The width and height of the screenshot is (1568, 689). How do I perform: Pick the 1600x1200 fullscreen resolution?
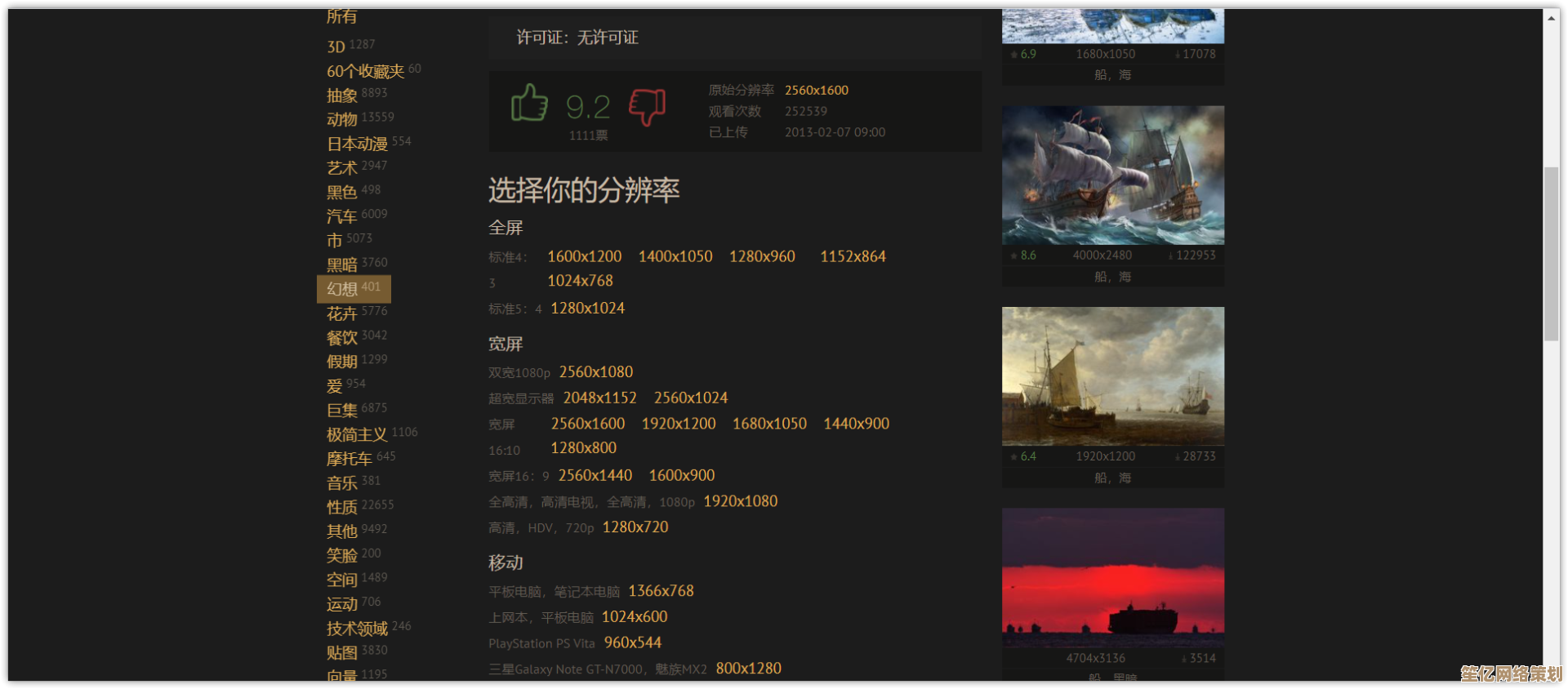[584, 256]
